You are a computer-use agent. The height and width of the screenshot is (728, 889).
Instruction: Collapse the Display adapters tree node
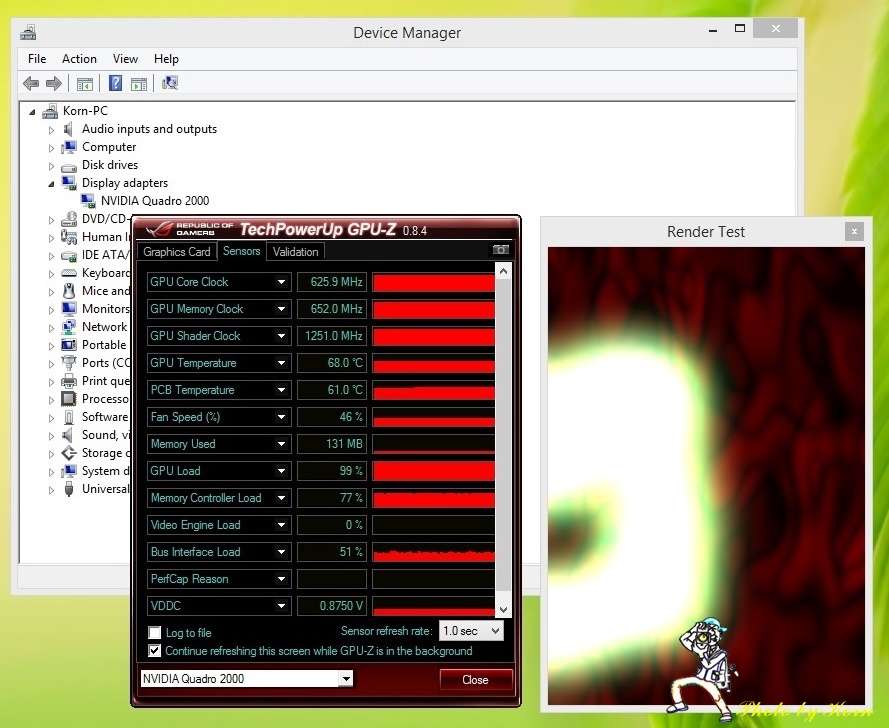[51, 184]
